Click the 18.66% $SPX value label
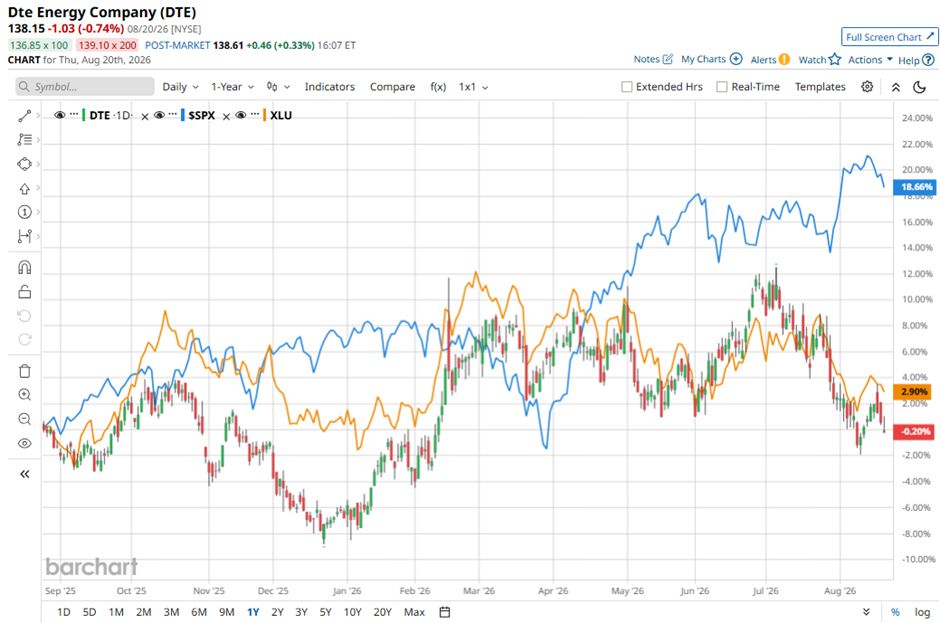This screenshot has height=623, width=940. (x=914, y=187)
